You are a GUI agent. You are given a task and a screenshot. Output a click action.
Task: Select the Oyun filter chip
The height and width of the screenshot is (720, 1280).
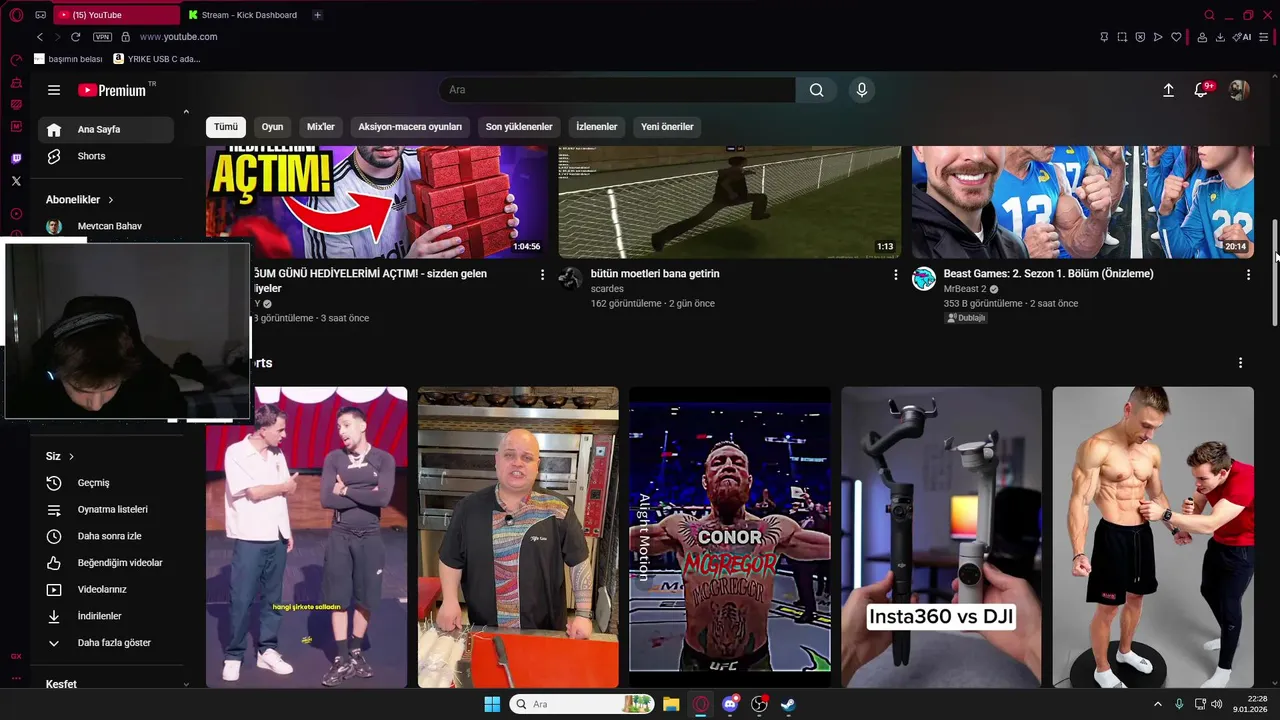click(x=272, y=127)
